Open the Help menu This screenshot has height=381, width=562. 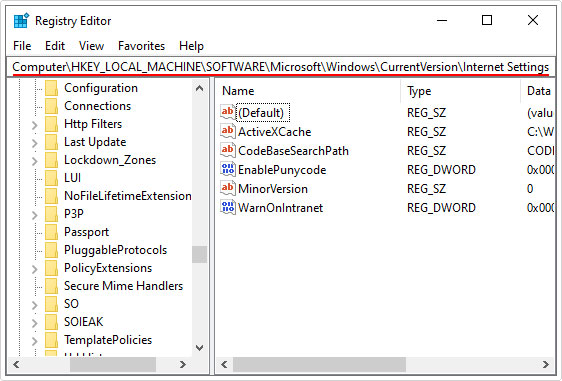pyautogui.click(x=191, y=46)
